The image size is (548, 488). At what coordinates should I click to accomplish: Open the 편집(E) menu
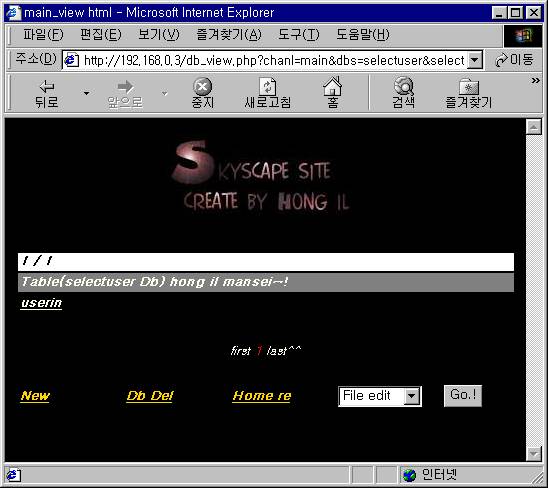(x=101, y=34)
